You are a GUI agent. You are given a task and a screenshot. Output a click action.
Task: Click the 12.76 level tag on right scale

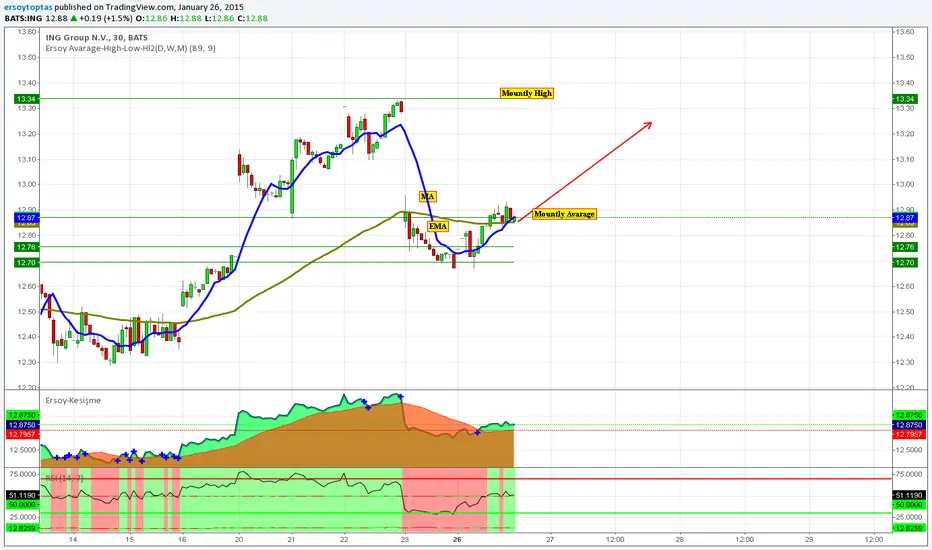click(x=905, y=247)
